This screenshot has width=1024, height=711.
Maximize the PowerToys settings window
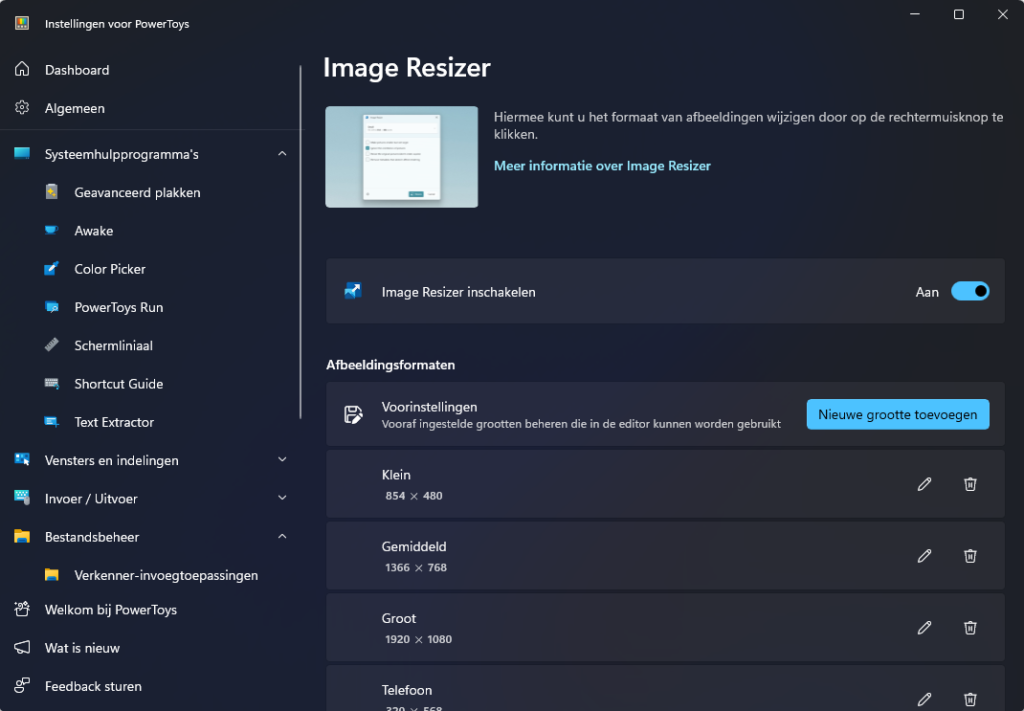pyautogui.click(x=959, y=14)
